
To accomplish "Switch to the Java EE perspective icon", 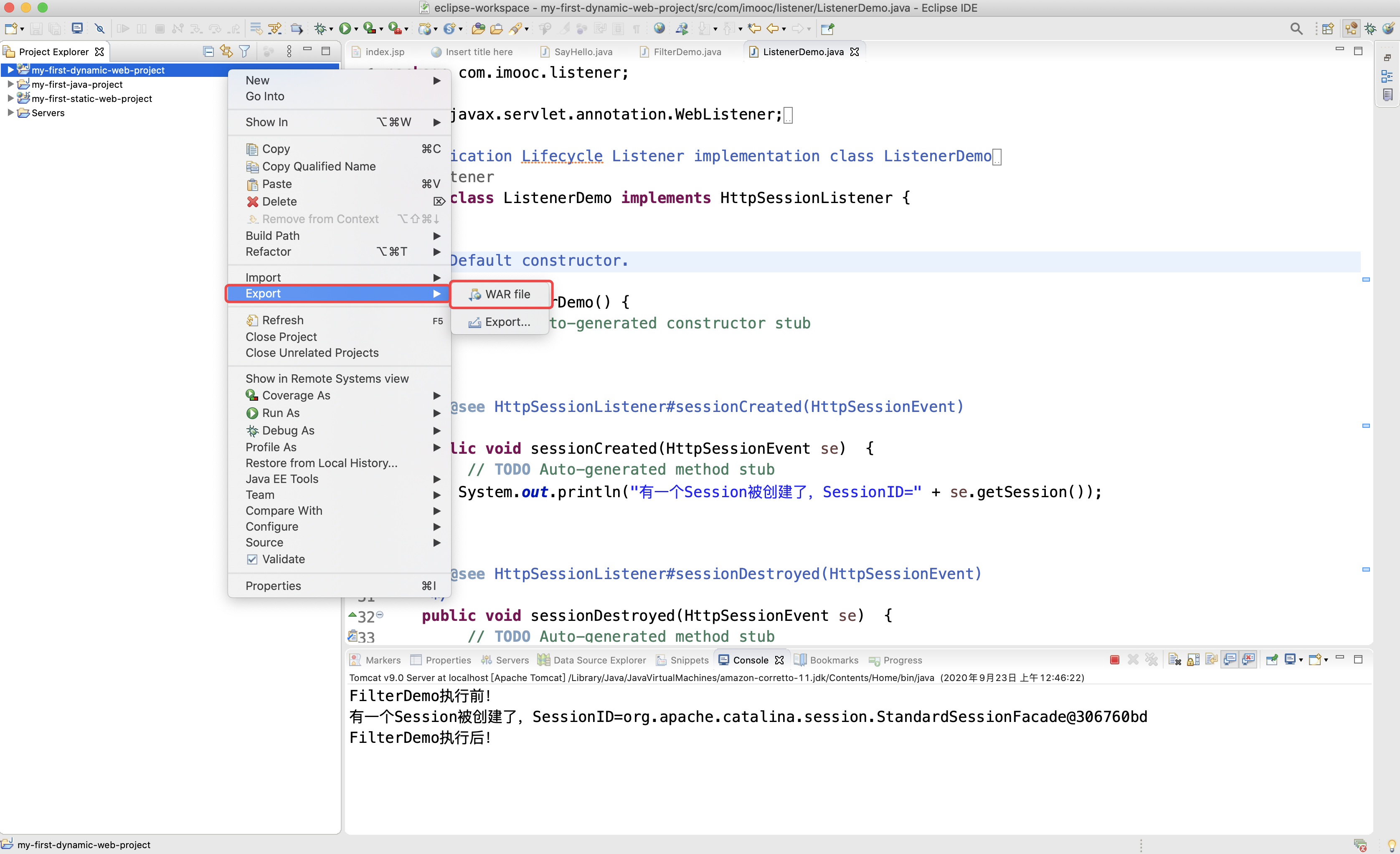I will tap(1351, 28).
